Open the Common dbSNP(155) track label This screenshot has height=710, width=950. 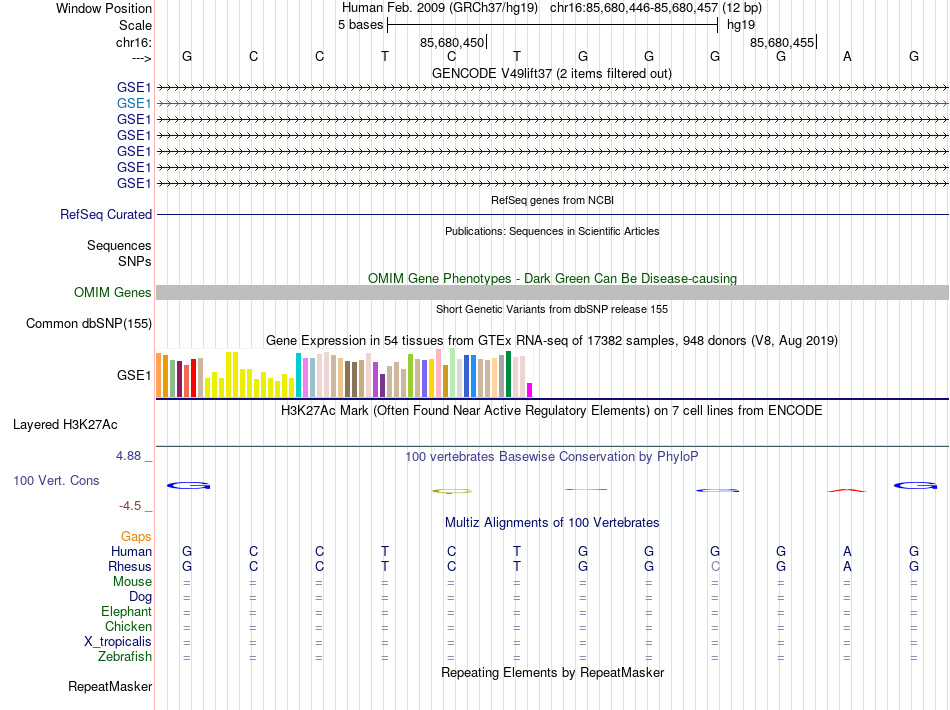pyautogui.click(x=89, y=323)
